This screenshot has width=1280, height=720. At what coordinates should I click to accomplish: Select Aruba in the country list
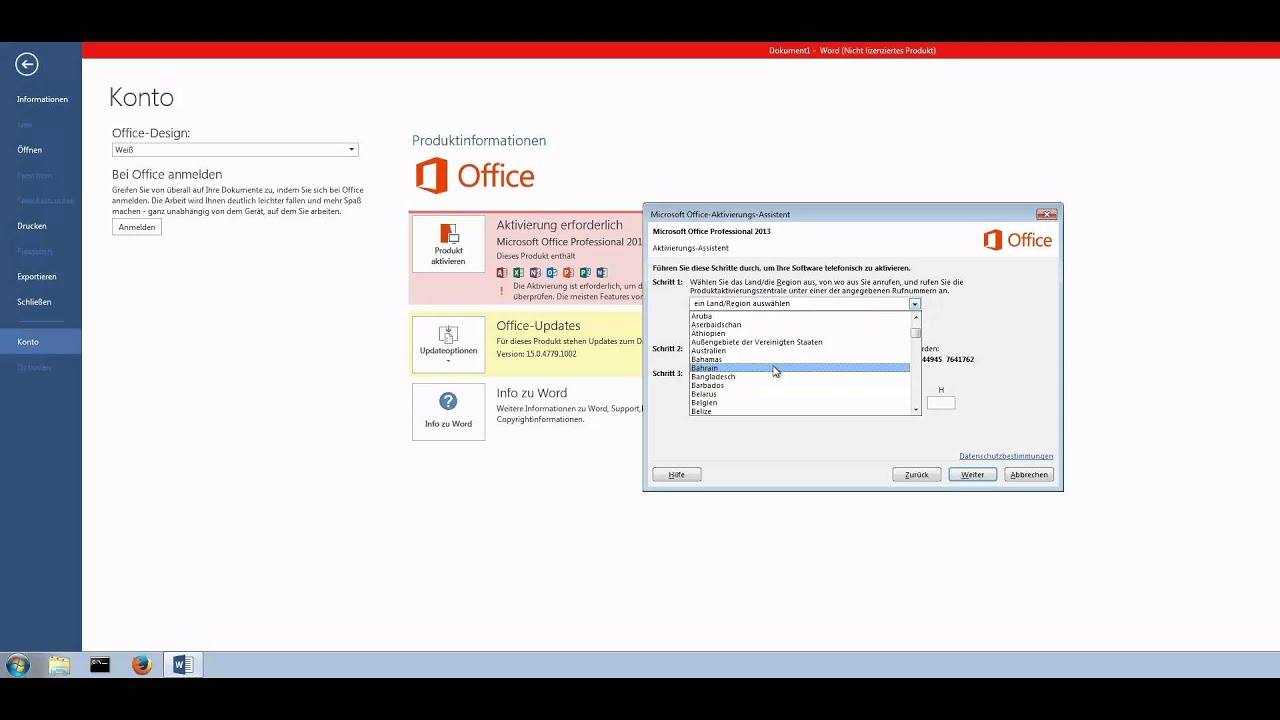pyautogui.click(x=800, y=316)
